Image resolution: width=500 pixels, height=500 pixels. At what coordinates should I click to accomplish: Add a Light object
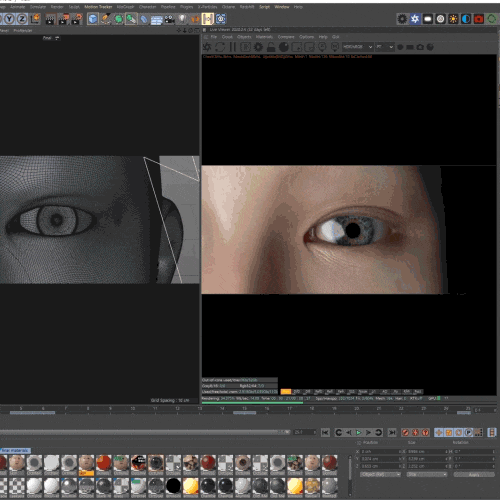coord(182,19)
